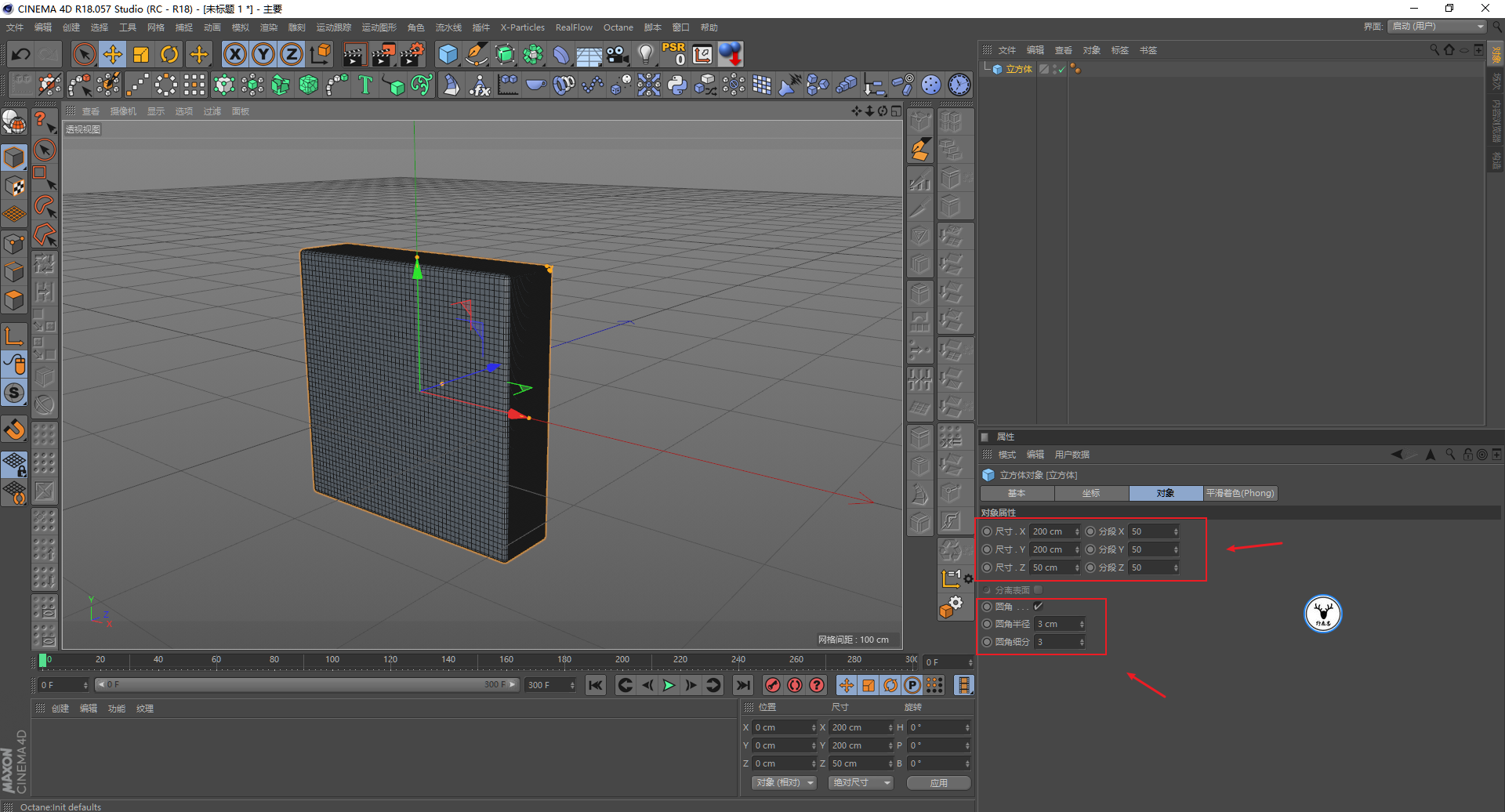Click the autokeying button on timeline

[x=795, y=685]
